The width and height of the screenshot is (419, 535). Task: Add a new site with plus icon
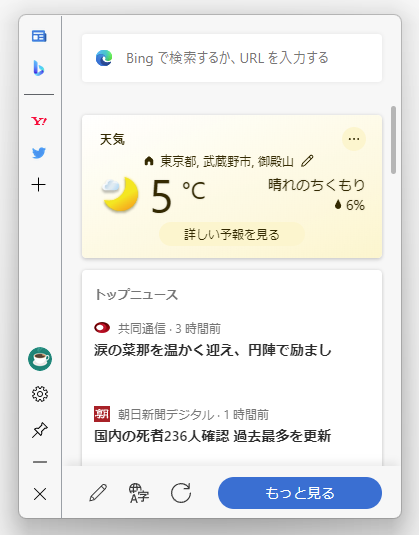pos(39,185)
